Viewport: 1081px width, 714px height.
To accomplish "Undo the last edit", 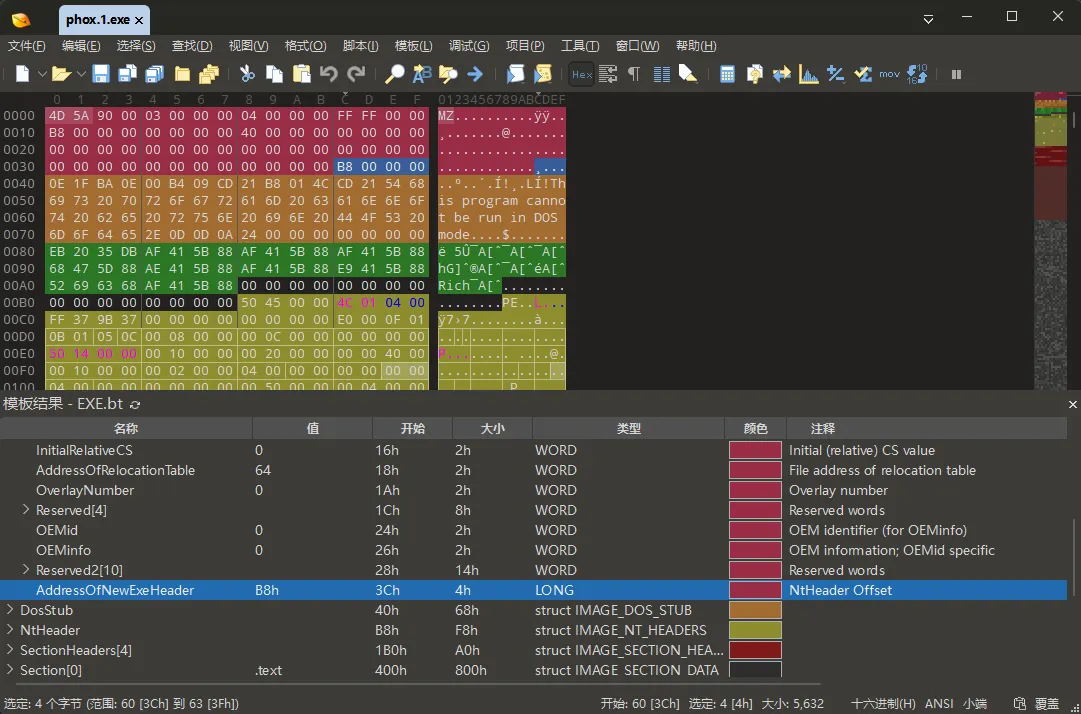I will pyautogui.click(x=329, y=74).
